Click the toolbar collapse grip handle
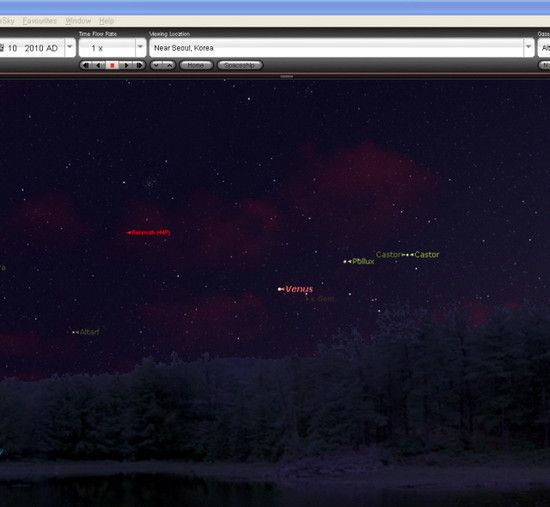The width and height of the screenshot is (550, 507). point(287,76)
